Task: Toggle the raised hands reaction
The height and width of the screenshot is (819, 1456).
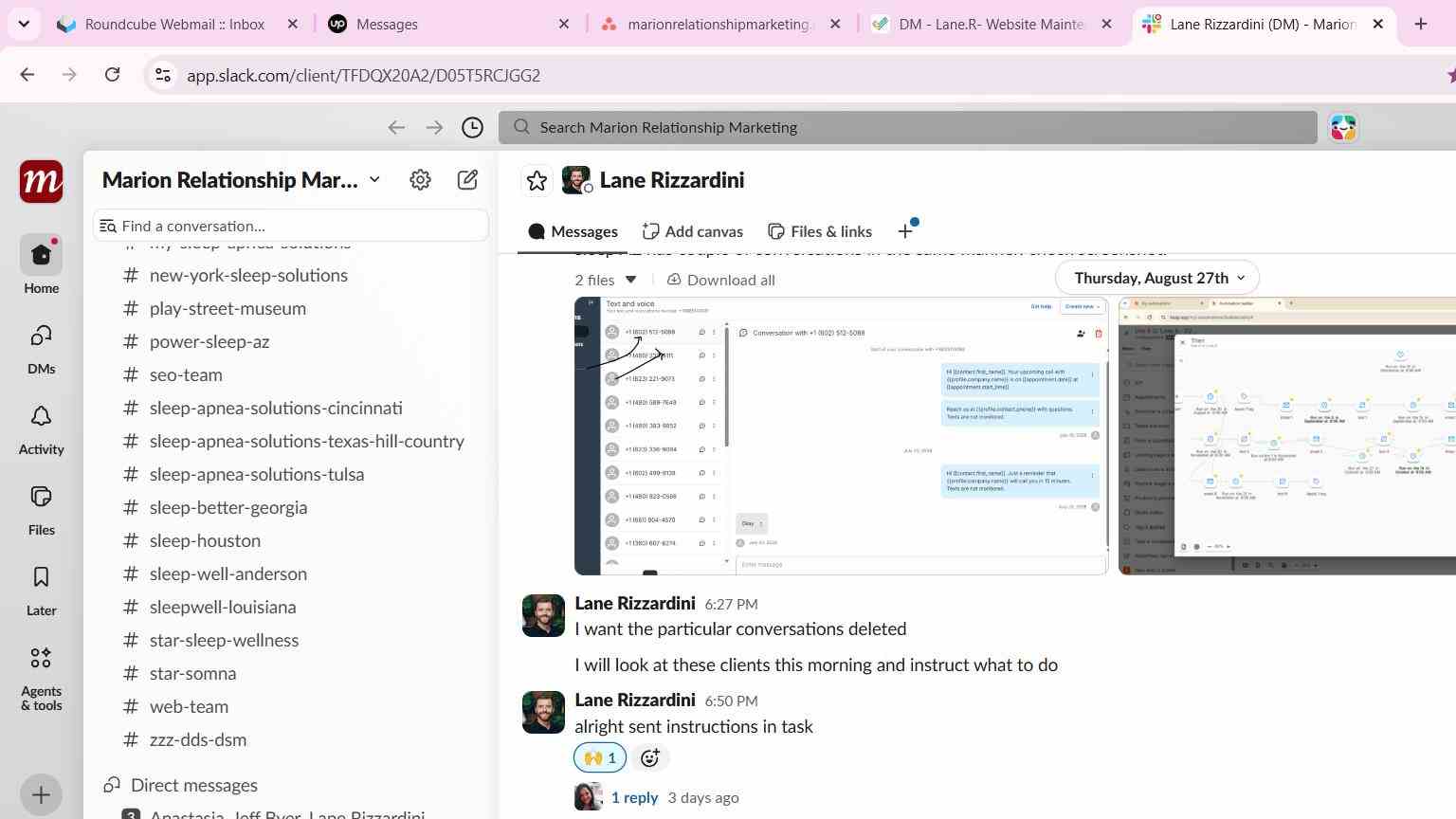Action: 600,757
